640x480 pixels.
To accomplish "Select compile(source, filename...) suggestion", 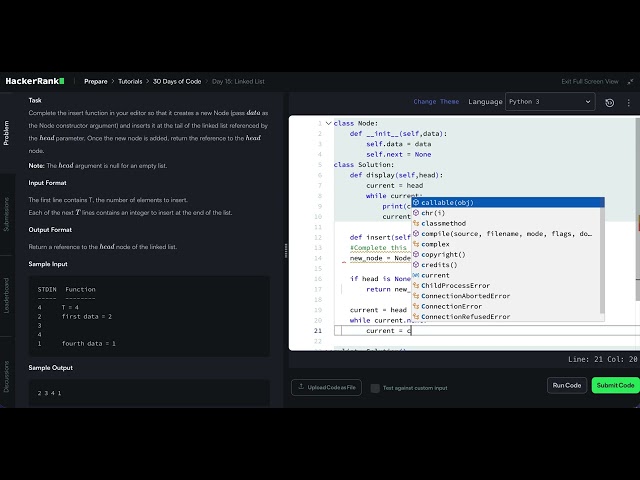I will point(505,233).
